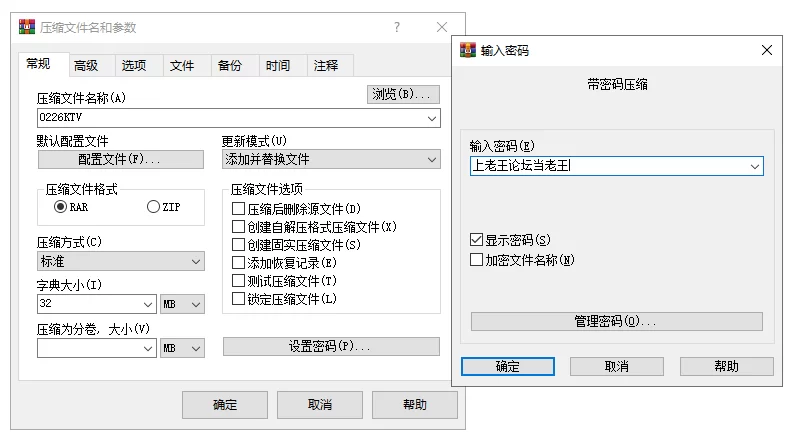Click the 压缩文件名称 input field

(x=230, y=118)
